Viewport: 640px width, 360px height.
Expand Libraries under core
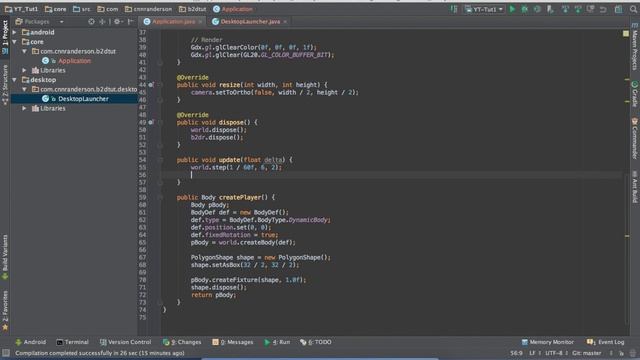24,70
